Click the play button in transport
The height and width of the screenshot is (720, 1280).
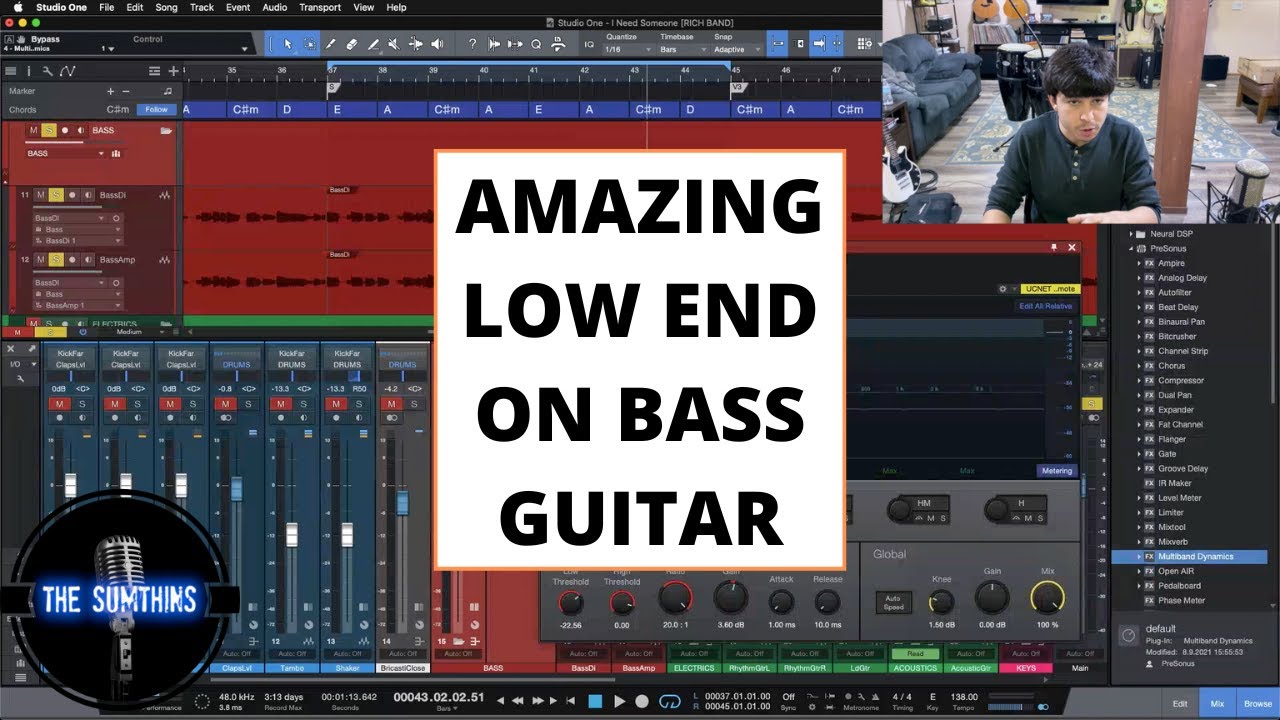pyautogui.click(x=619, y=701)
